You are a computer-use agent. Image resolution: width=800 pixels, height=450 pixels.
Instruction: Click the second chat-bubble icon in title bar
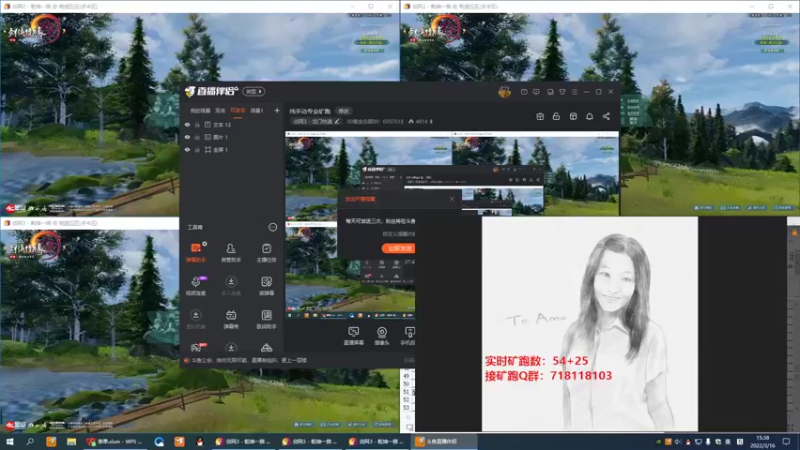coord(536,92)
